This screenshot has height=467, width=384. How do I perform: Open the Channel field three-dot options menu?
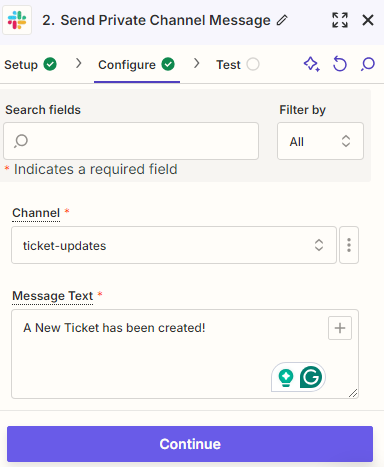(349, 245)
